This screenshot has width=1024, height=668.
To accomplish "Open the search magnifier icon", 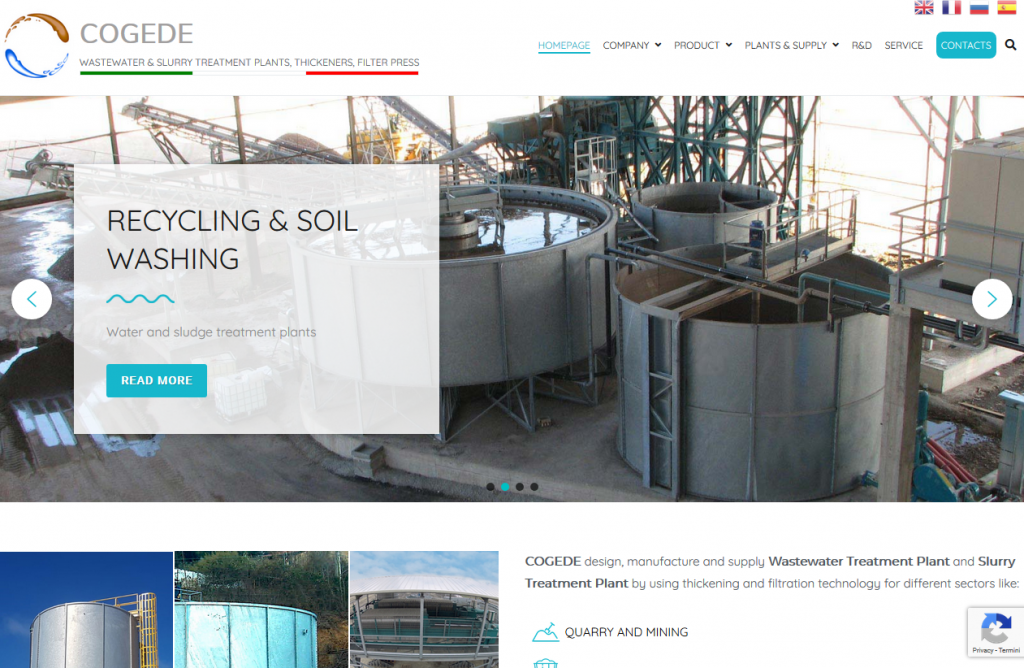I will tap(1010, 44).
